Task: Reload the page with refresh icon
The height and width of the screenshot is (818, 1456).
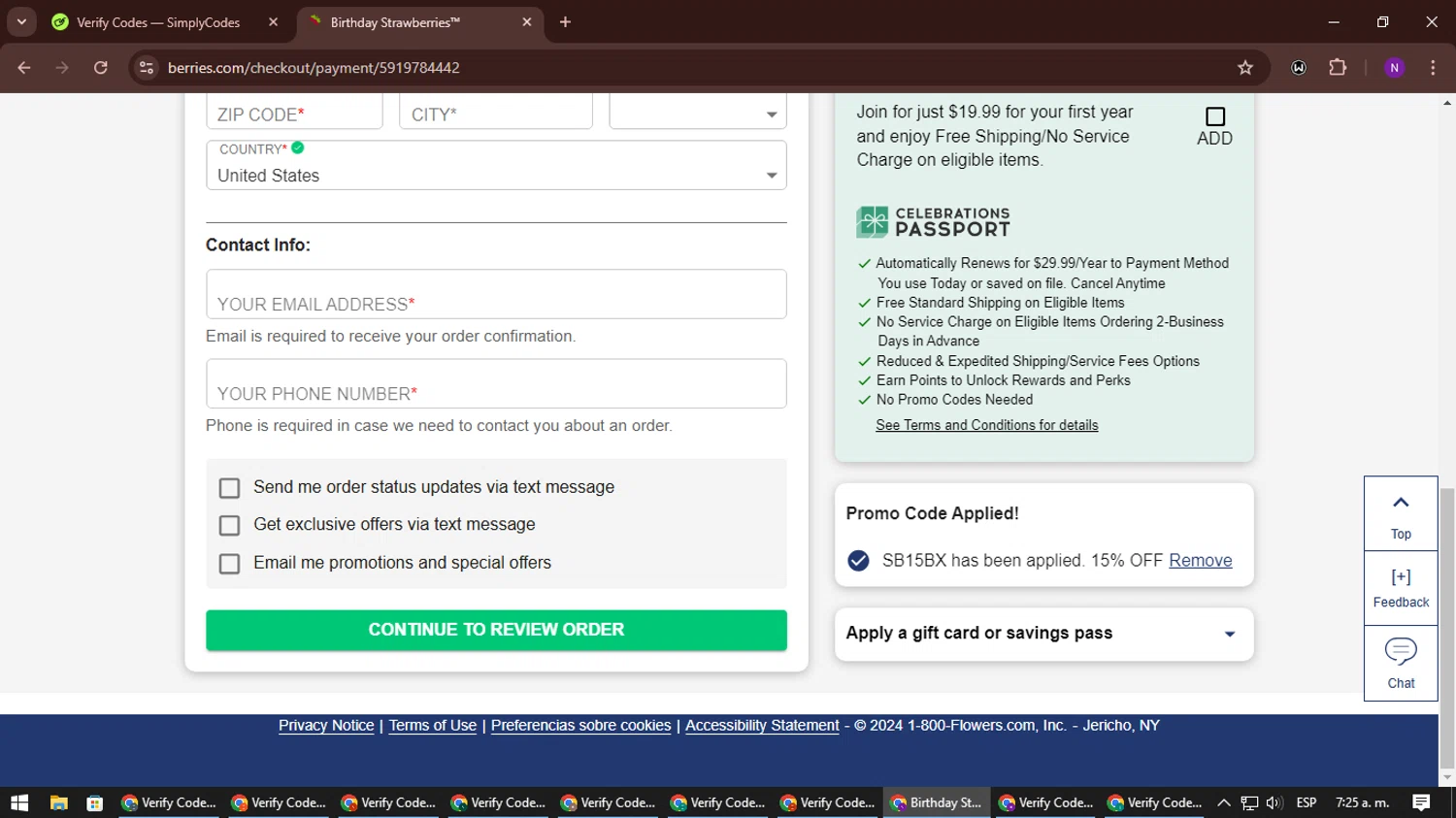Action: [101, 68]
